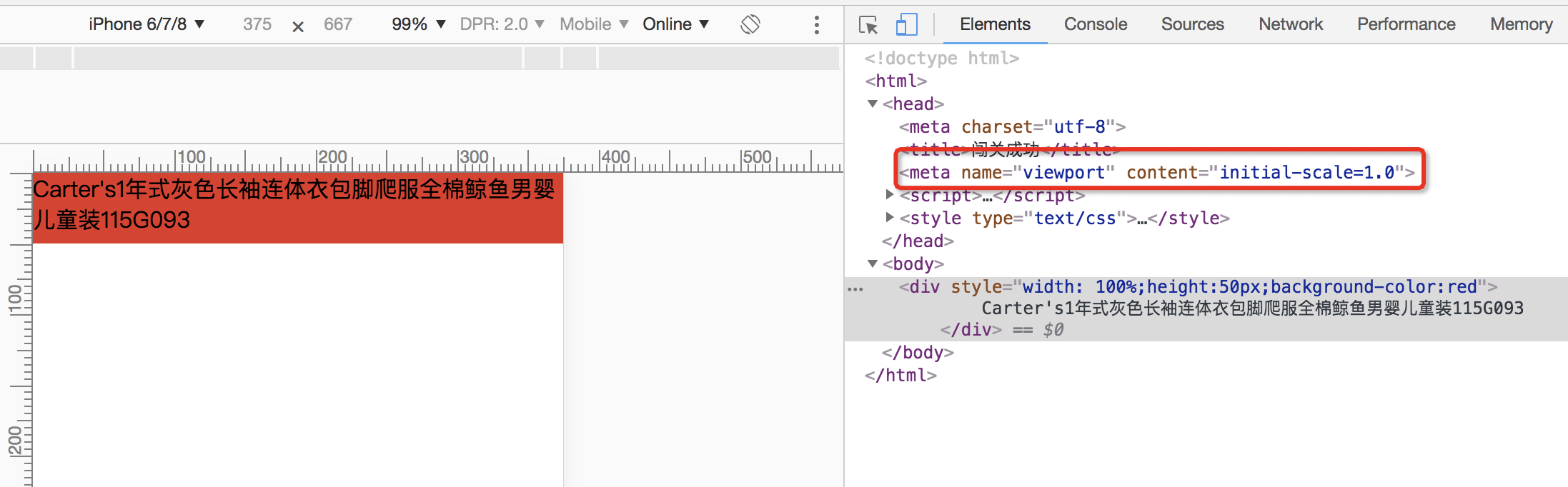Select the inspect element cursor icon

868,25
